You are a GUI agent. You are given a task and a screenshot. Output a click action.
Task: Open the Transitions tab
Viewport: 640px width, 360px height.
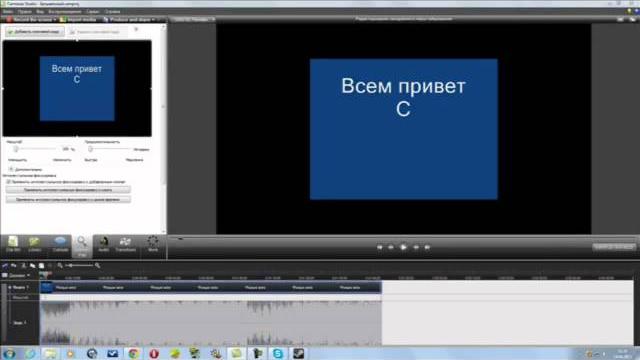tap(125, 245)
